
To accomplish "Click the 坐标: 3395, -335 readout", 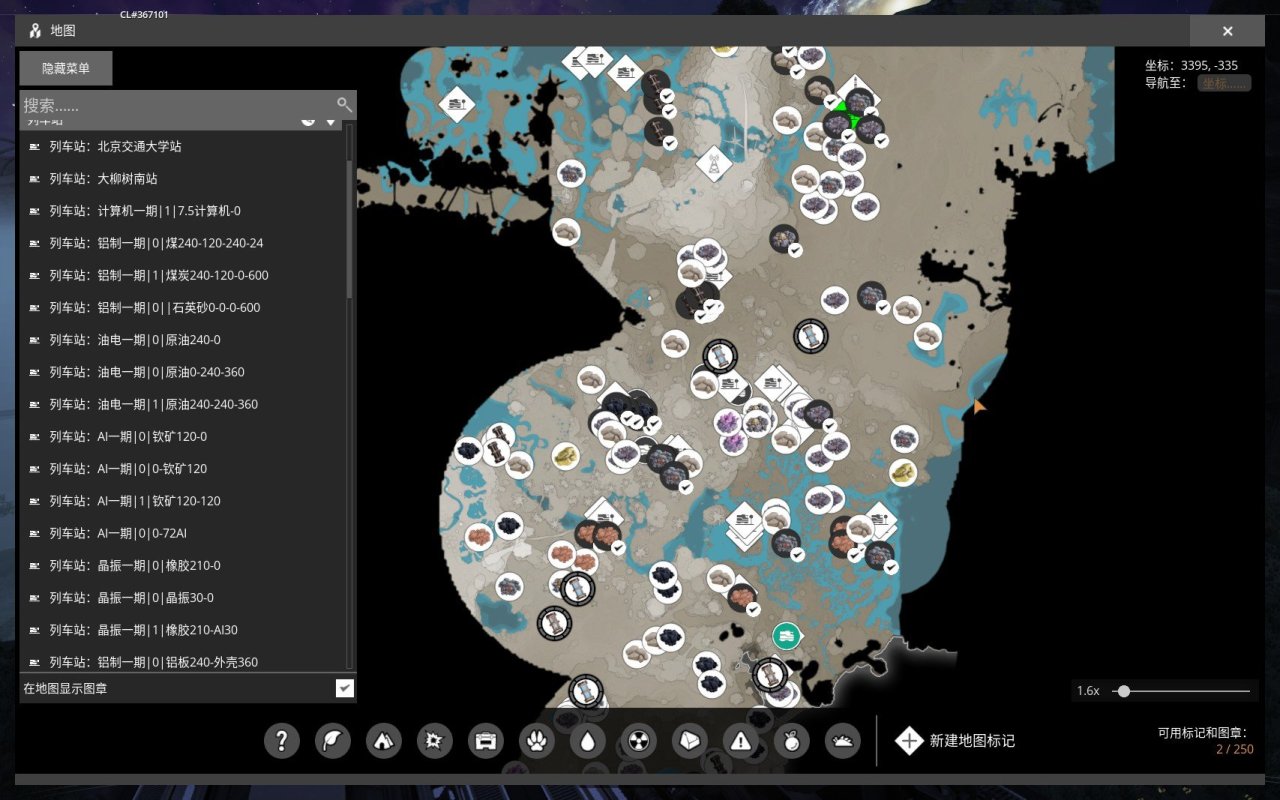I will coord(1191,65).
